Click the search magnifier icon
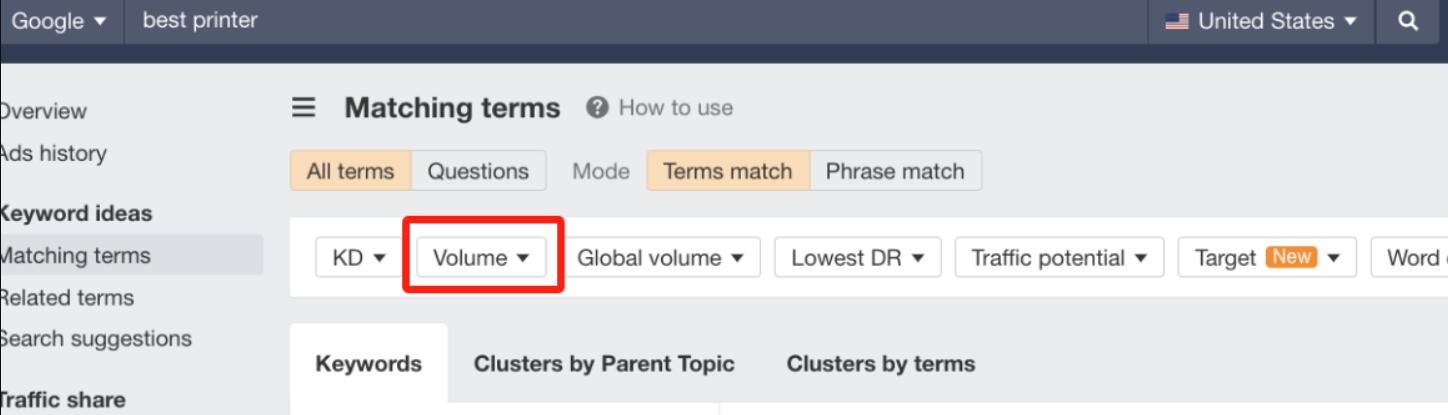The image size is (1448, 415). pos(1408,21)
